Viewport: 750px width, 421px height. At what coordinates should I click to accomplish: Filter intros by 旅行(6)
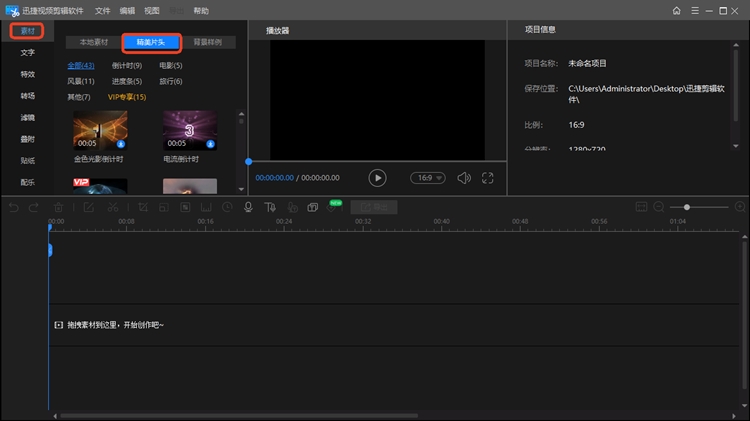[x=171, y=81]
